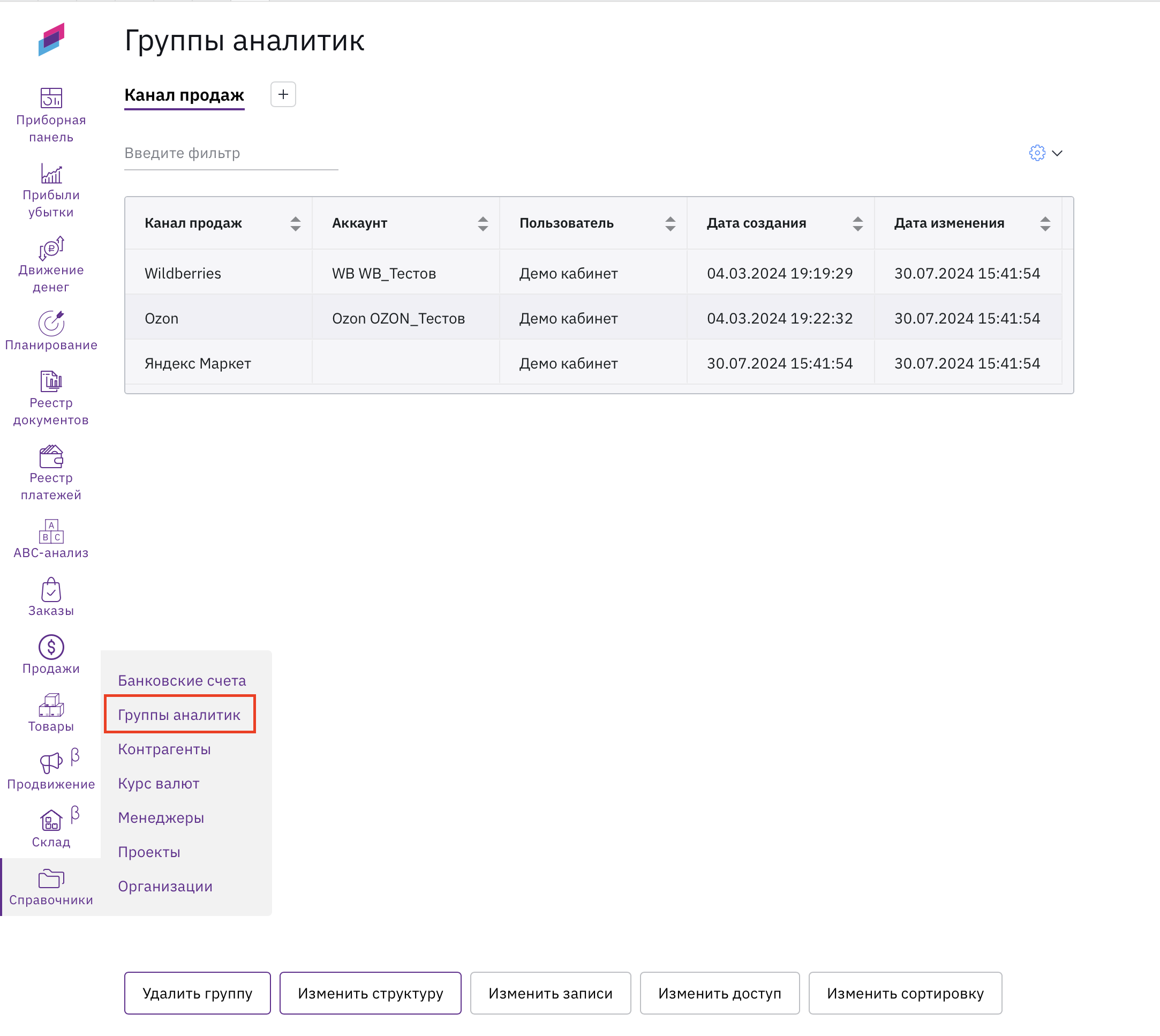Click Яндекс Маркет creation date 30.07.2024 15:41:54
1160x1036 pixels.
(780, 363)
